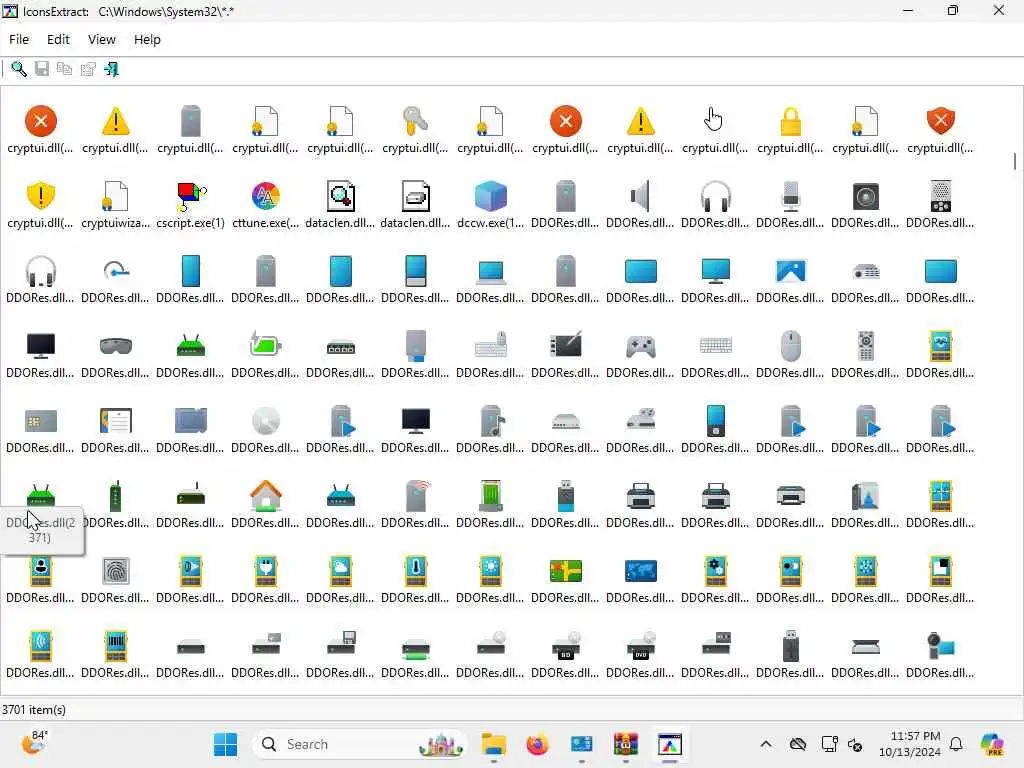Select the laptop computer icon
The image size is (1024, 768).
coord(490,271)
